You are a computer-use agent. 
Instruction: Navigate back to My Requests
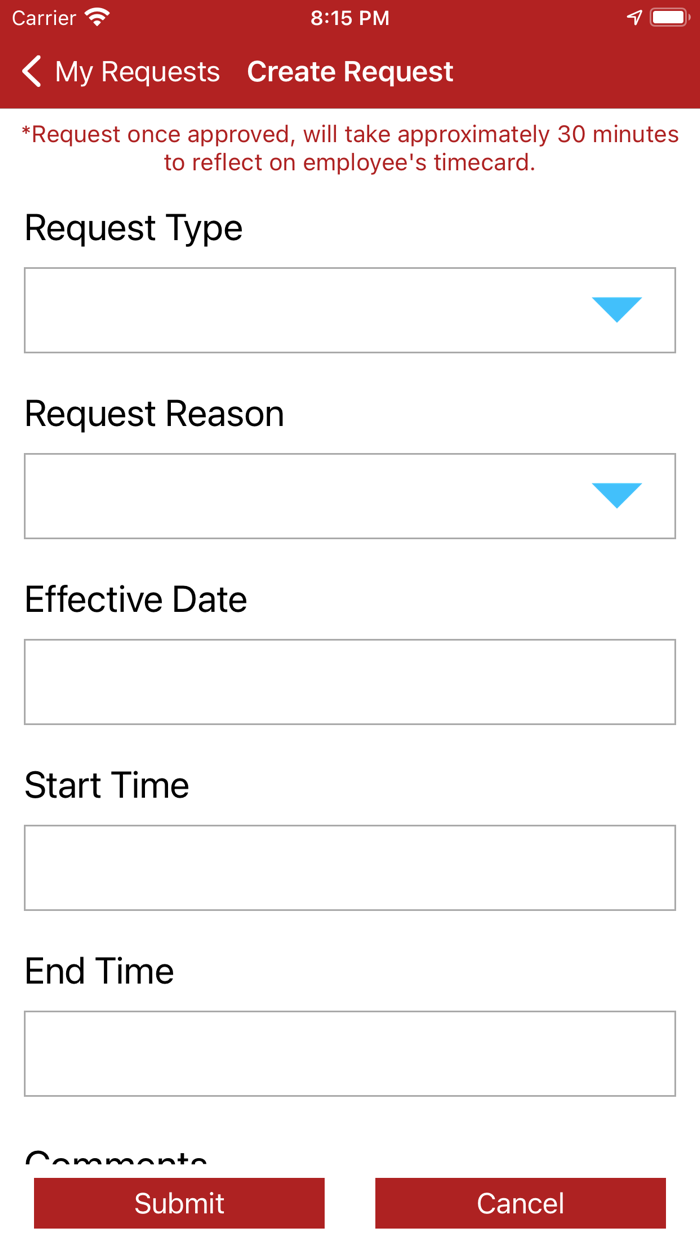[120, 71]
